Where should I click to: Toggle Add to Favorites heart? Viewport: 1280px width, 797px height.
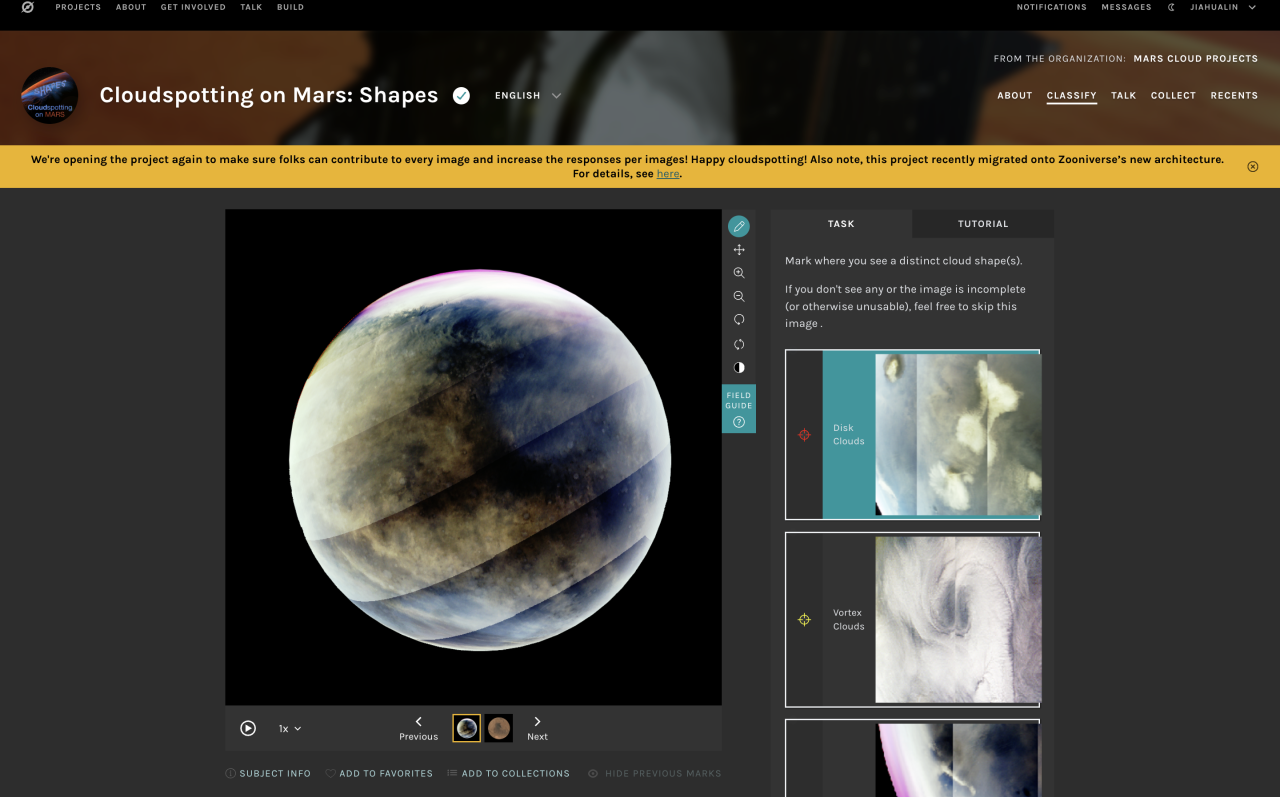pos(379,773)
